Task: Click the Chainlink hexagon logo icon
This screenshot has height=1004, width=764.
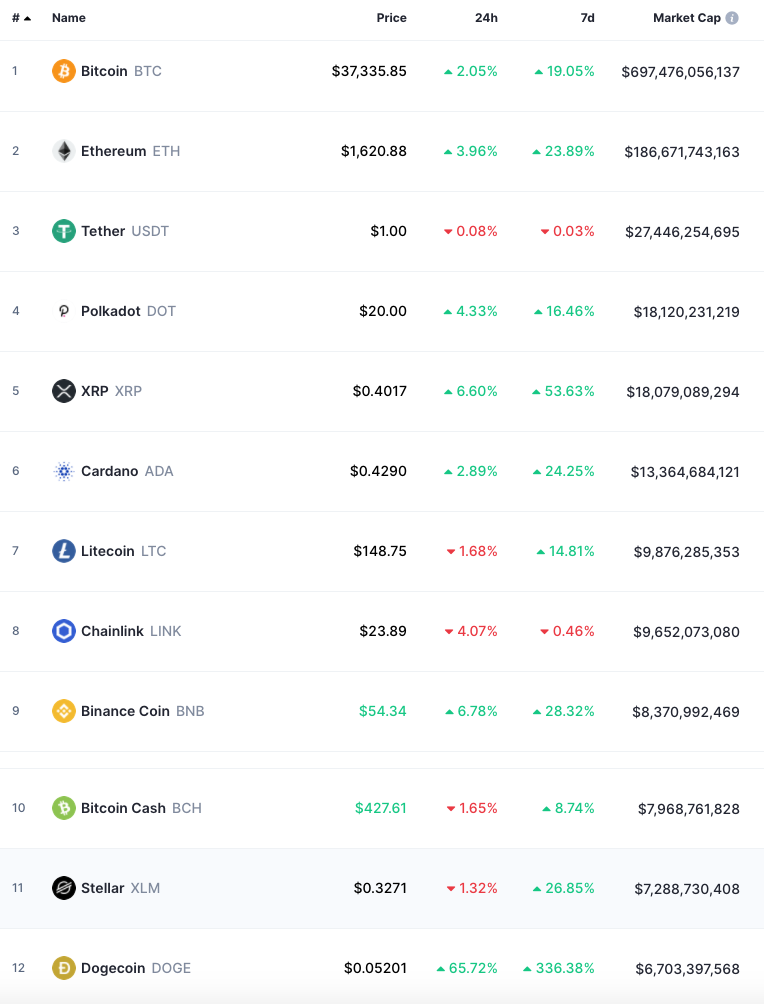Action: (x=63, y=631)
